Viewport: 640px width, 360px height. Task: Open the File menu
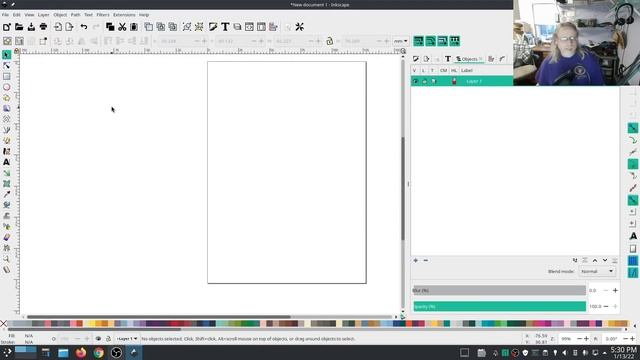[x=5, y=15]
